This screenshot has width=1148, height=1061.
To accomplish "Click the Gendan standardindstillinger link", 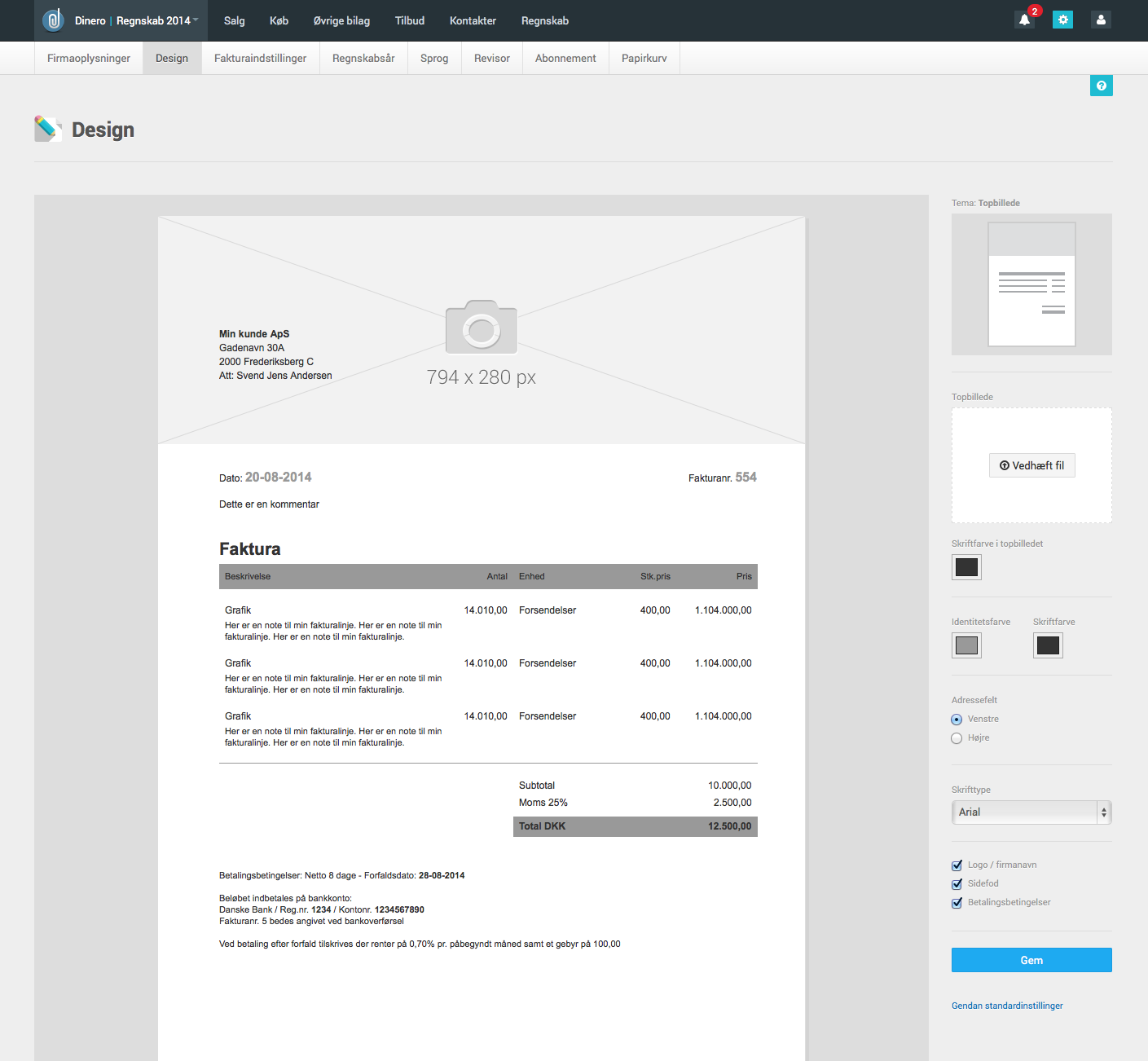I will tap(1006, 1006).
